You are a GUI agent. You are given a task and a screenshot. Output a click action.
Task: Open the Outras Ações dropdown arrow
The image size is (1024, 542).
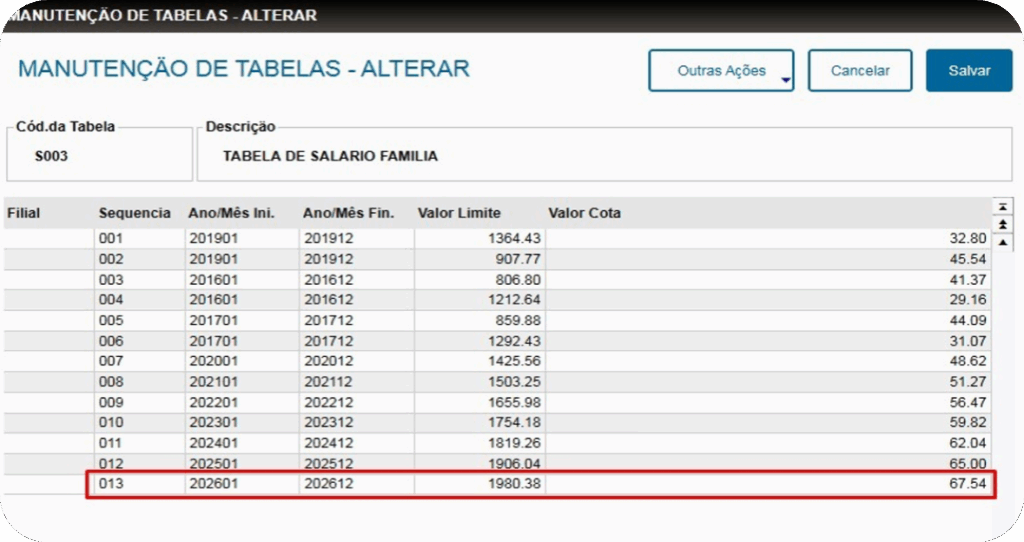[786, 80]
